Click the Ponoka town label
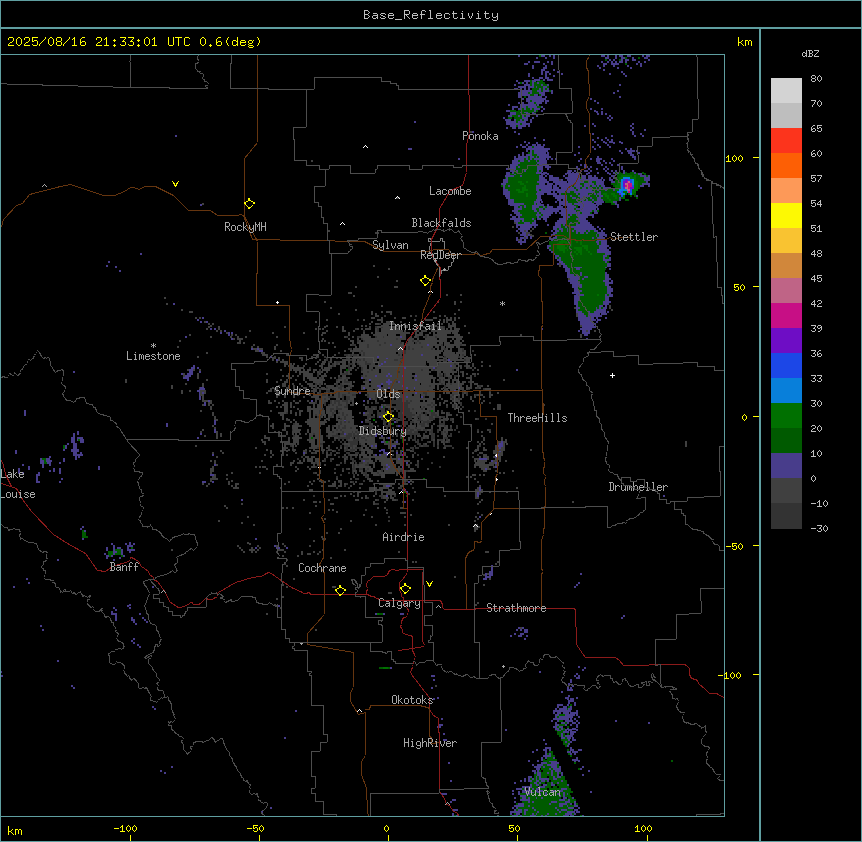Screen dimensions: 862x842 click(480, 136)
